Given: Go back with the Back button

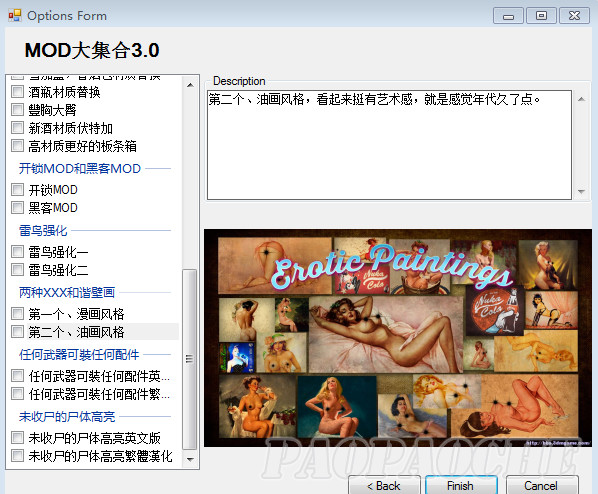Looking at the screenshot, I should pyautogui.click(x=384, y=485).
